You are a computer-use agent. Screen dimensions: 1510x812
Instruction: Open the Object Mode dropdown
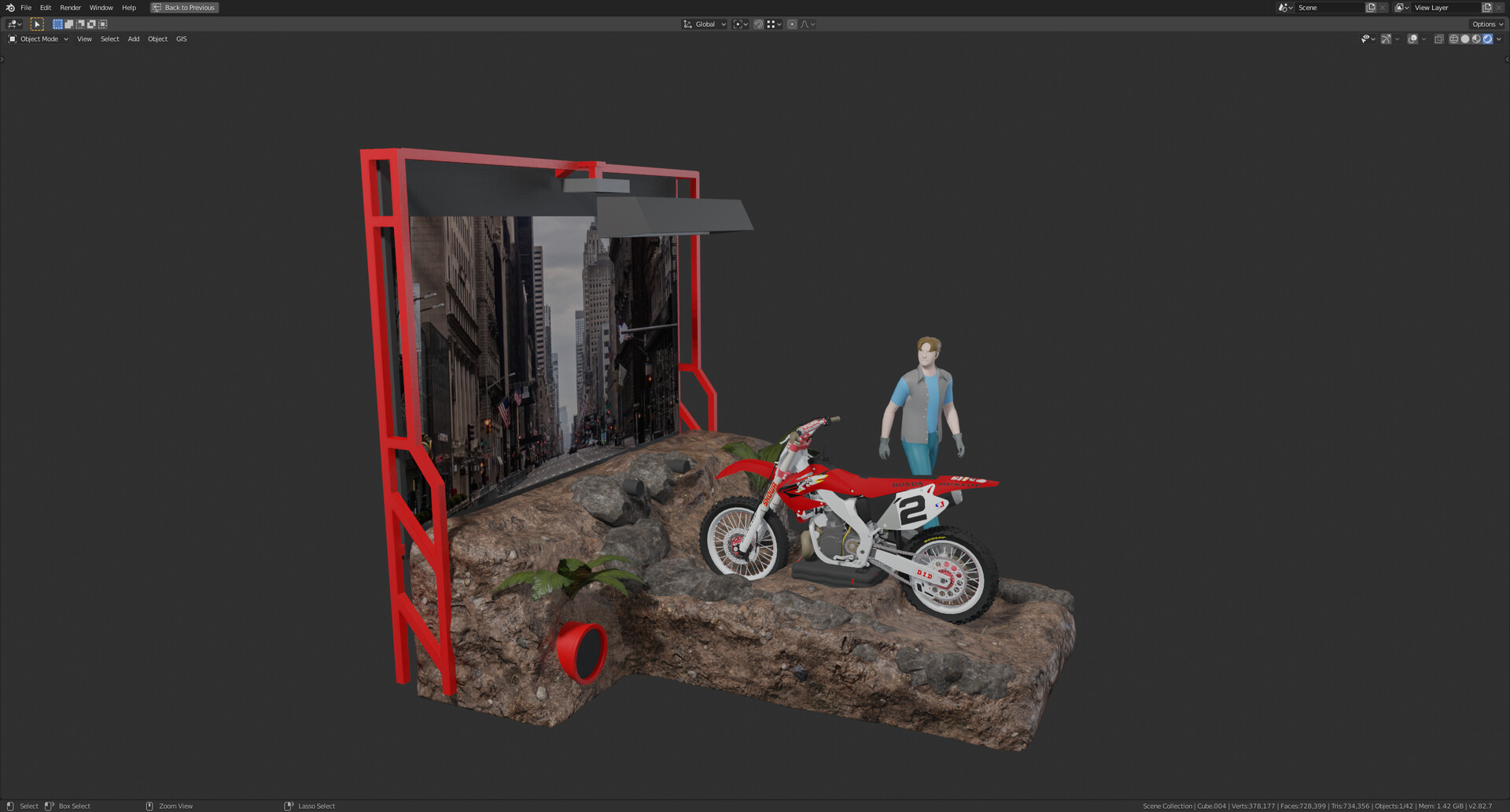[38, 39]
